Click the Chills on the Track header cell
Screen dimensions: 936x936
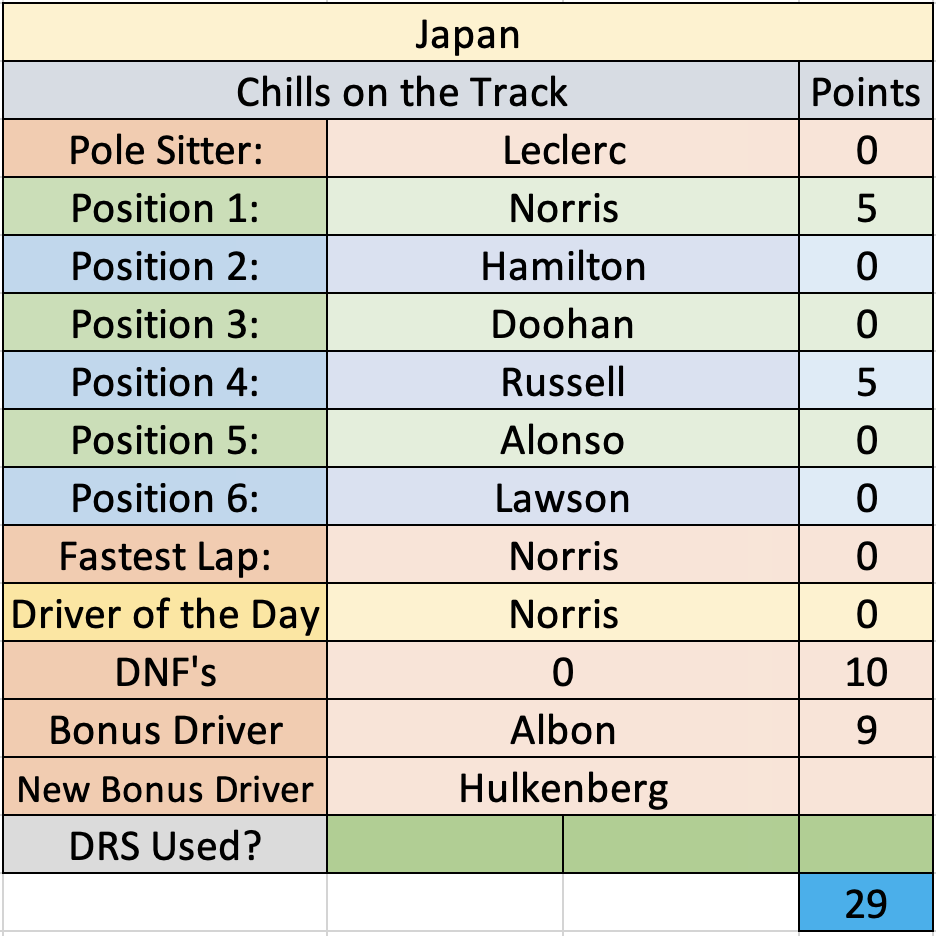tap(401, 91)
